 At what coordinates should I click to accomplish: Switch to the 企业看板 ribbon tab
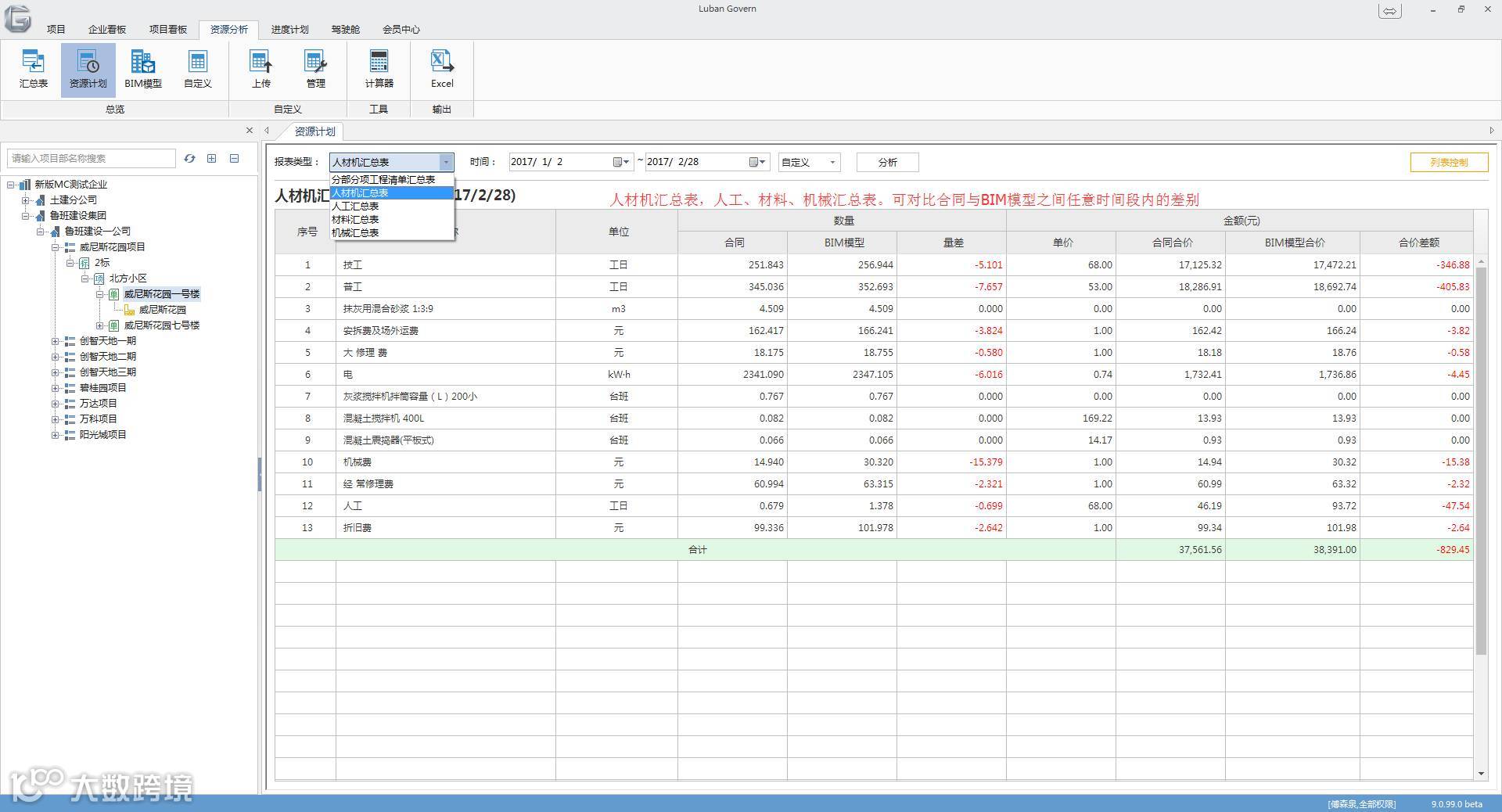pos(107,30)
